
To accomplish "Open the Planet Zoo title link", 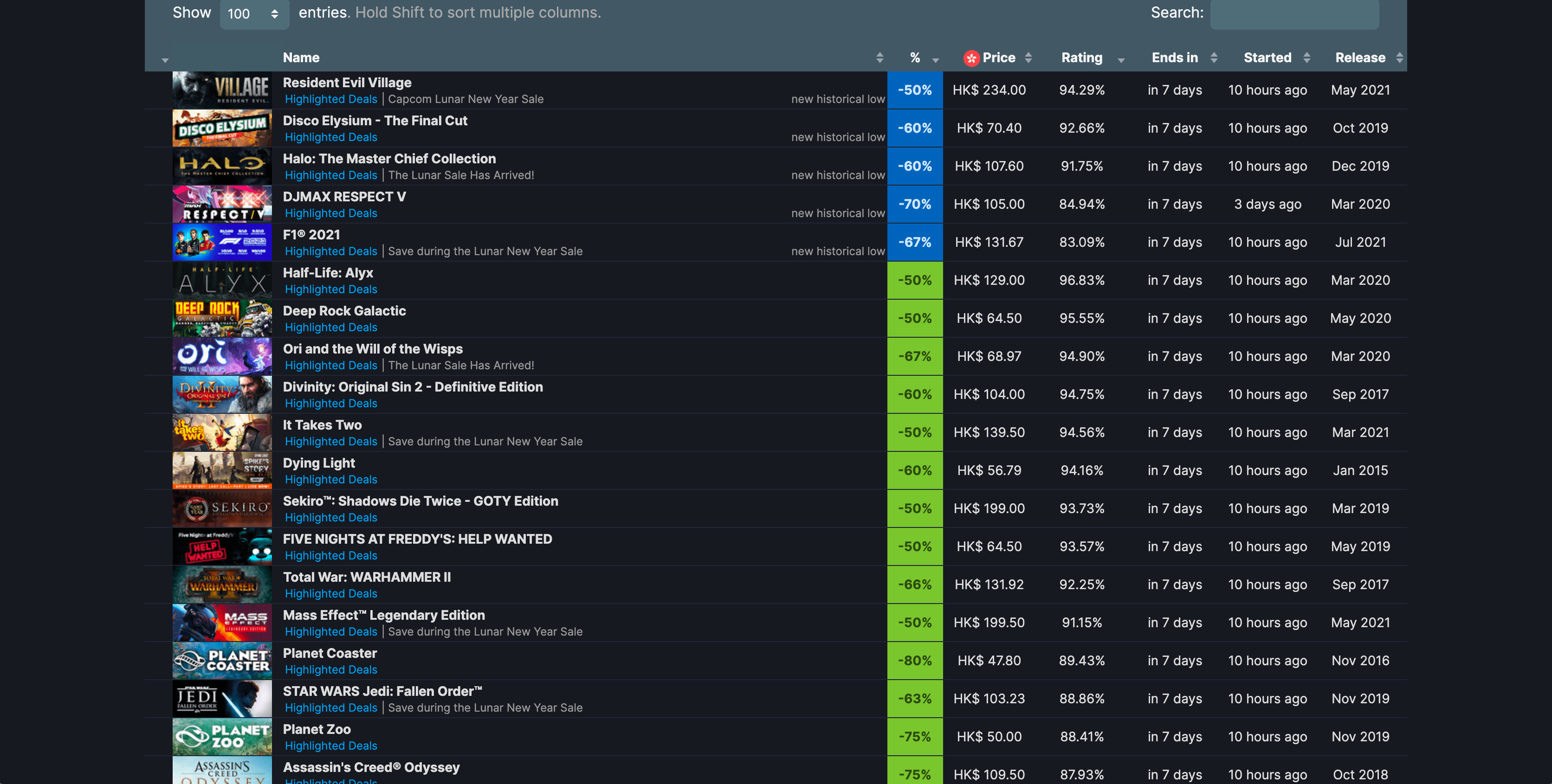I will [x=317, y=729].
